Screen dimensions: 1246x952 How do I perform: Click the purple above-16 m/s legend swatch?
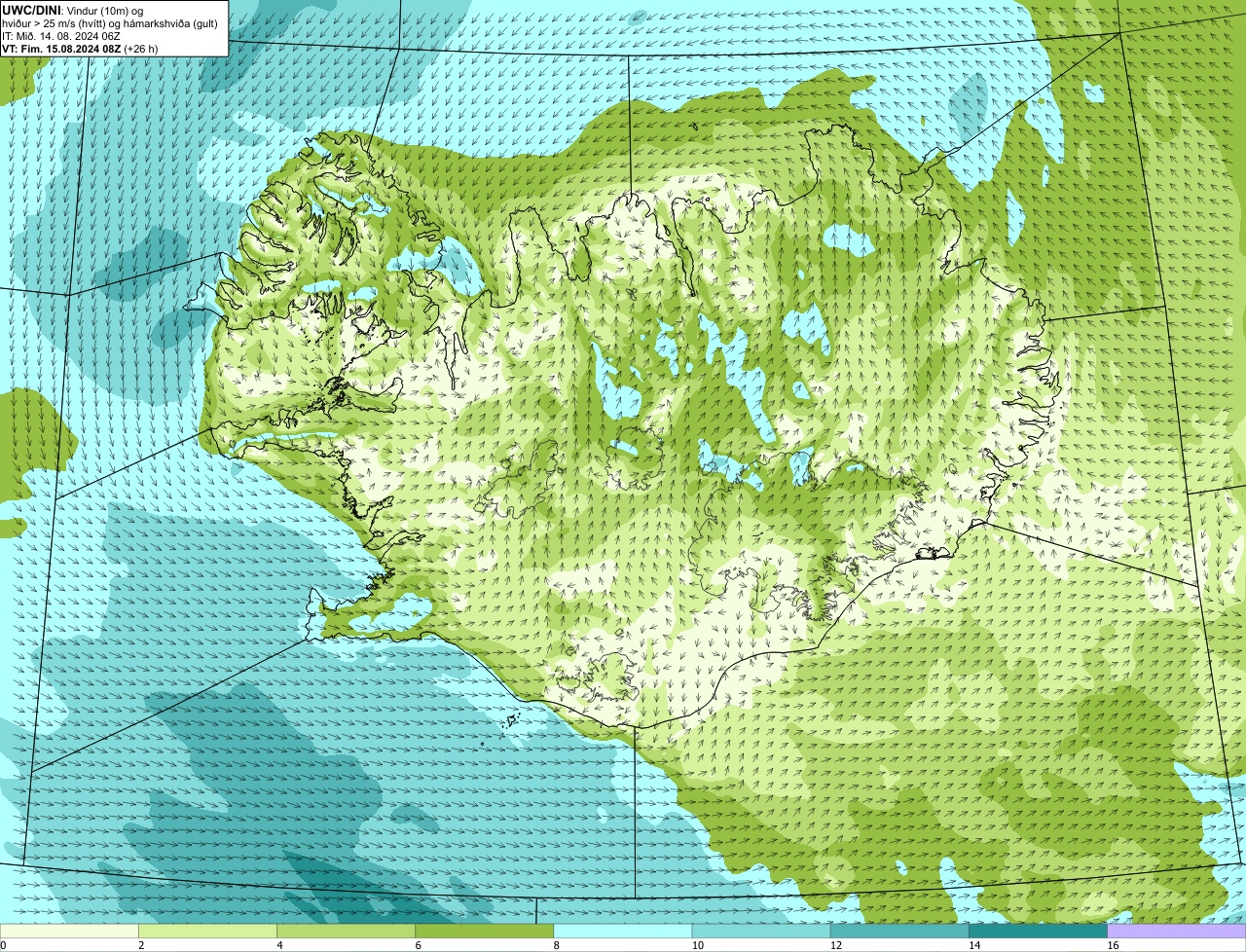[1177, 932]
